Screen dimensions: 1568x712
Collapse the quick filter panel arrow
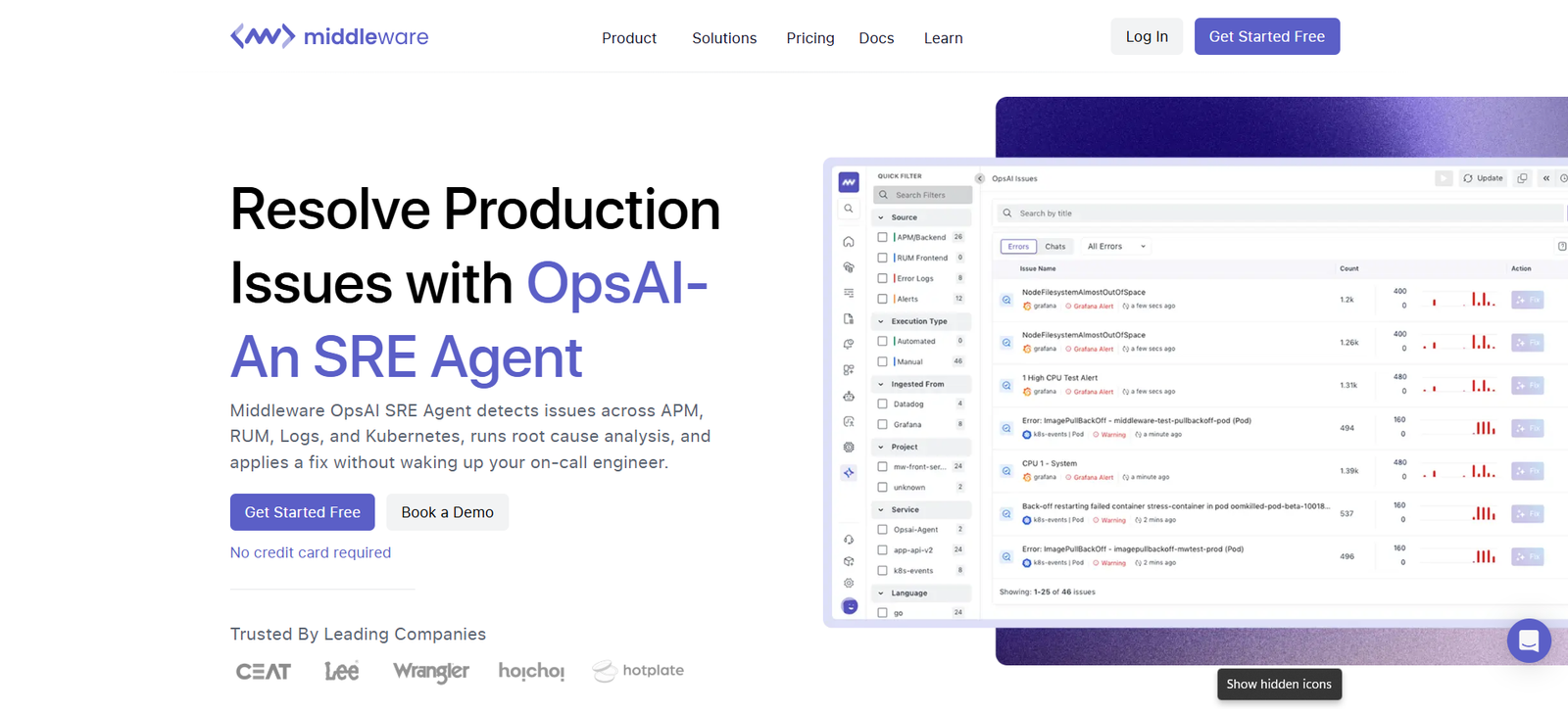click(980, 178)
